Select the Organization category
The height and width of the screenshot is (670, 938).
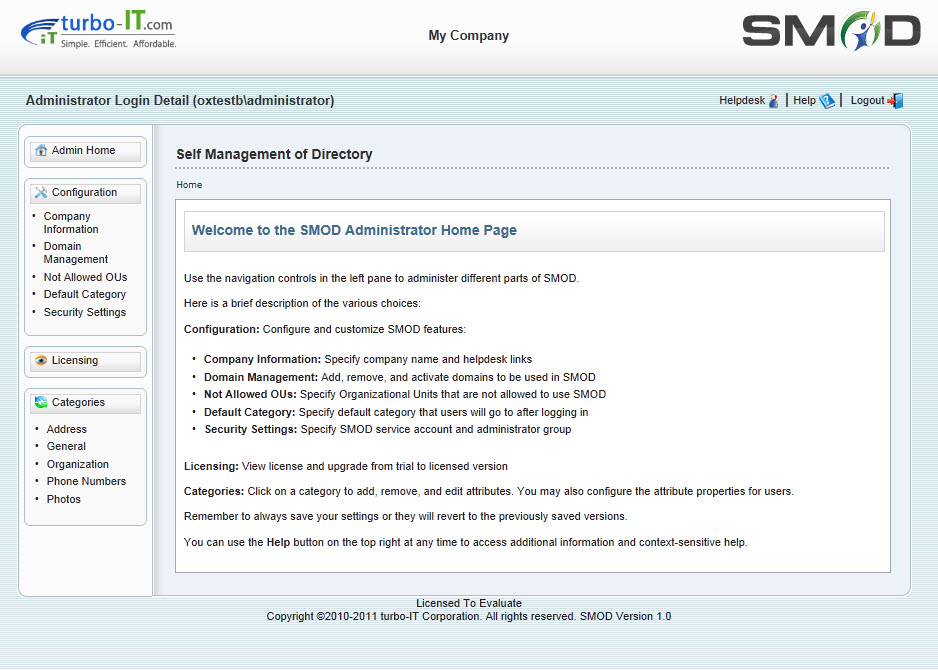[x=78, y=464]
